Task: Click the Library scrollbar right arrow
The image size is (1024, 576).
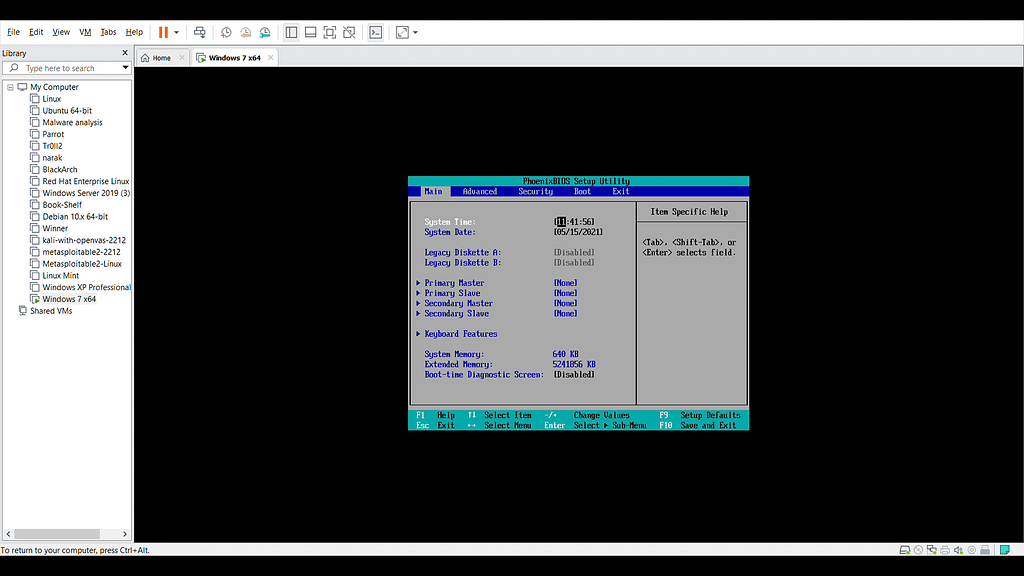Action: [x=125, y=534]
